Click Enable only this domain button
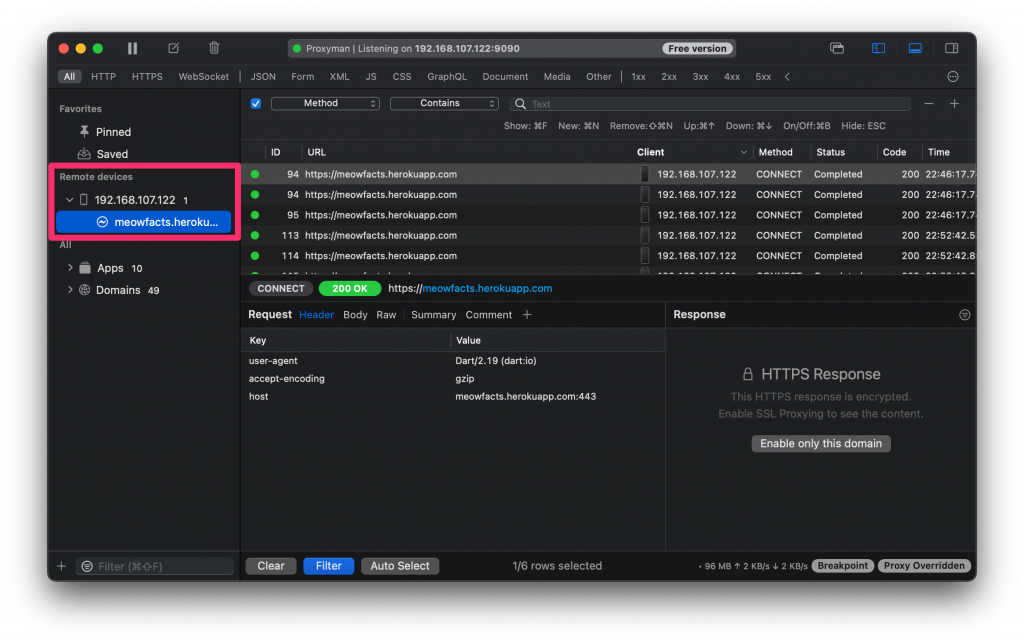This screenshot has width=1024, height=644. [821, 443]
